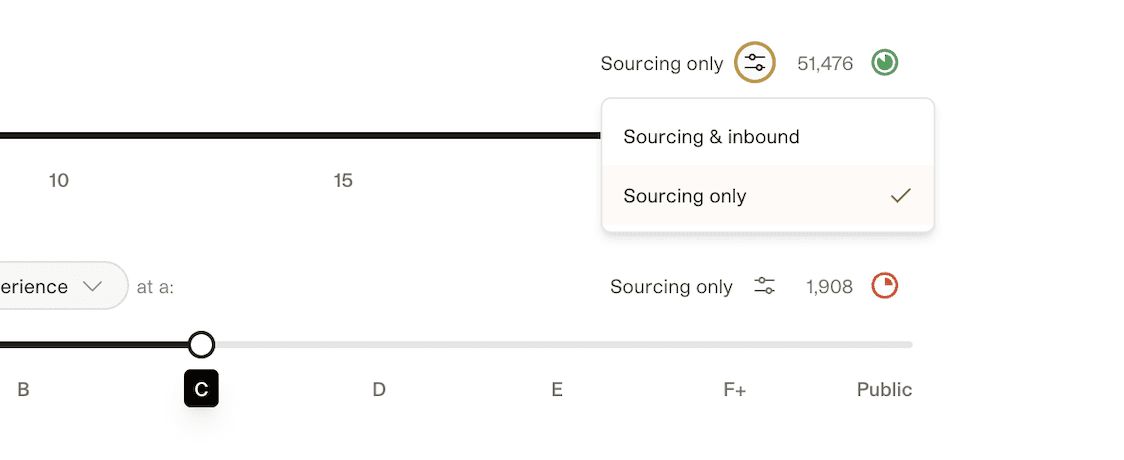The image size is (1124, 460).
Task: Set the stage slider to E
Action: coord(557,389)
